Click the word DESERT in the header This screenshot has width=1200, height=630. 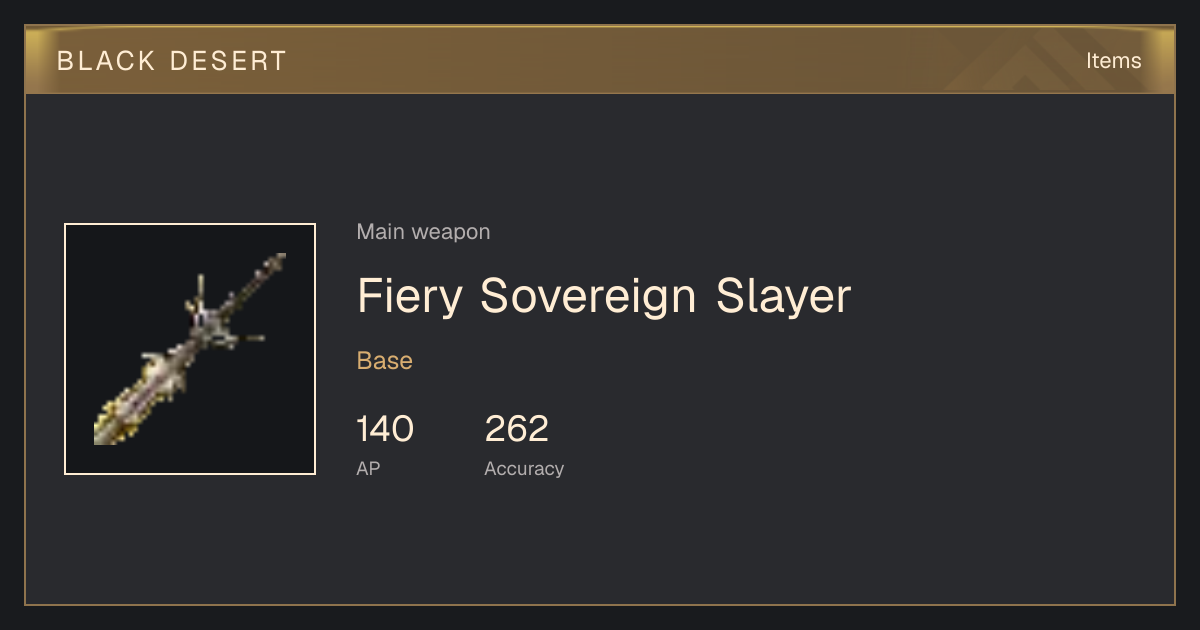point(229,61)
